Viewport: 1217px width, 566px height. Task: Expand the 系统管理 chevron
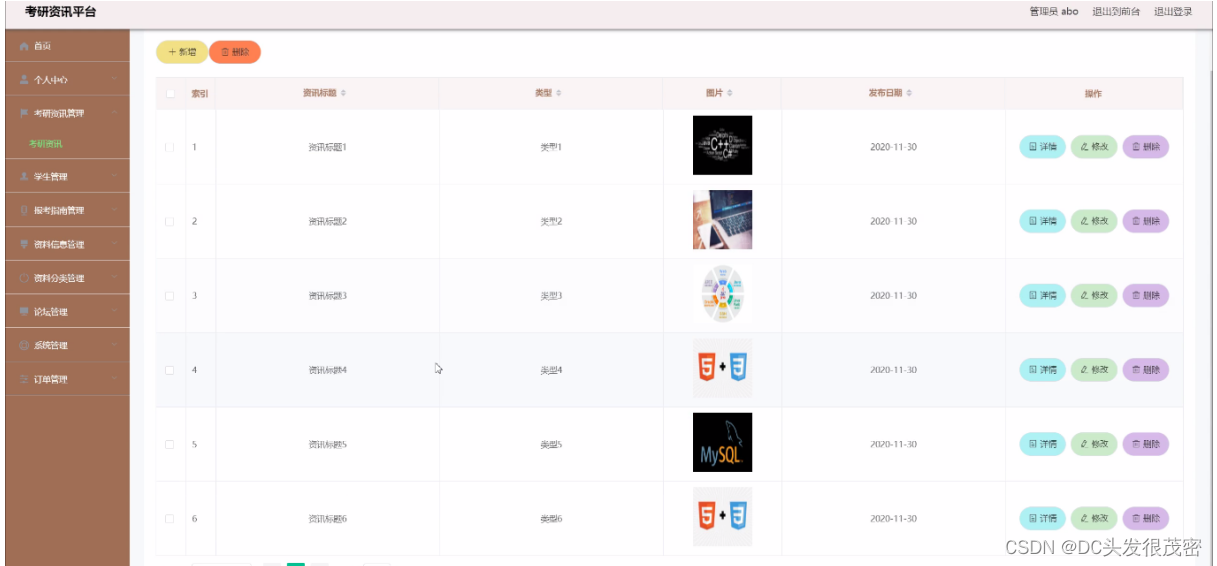pos(115,345)
